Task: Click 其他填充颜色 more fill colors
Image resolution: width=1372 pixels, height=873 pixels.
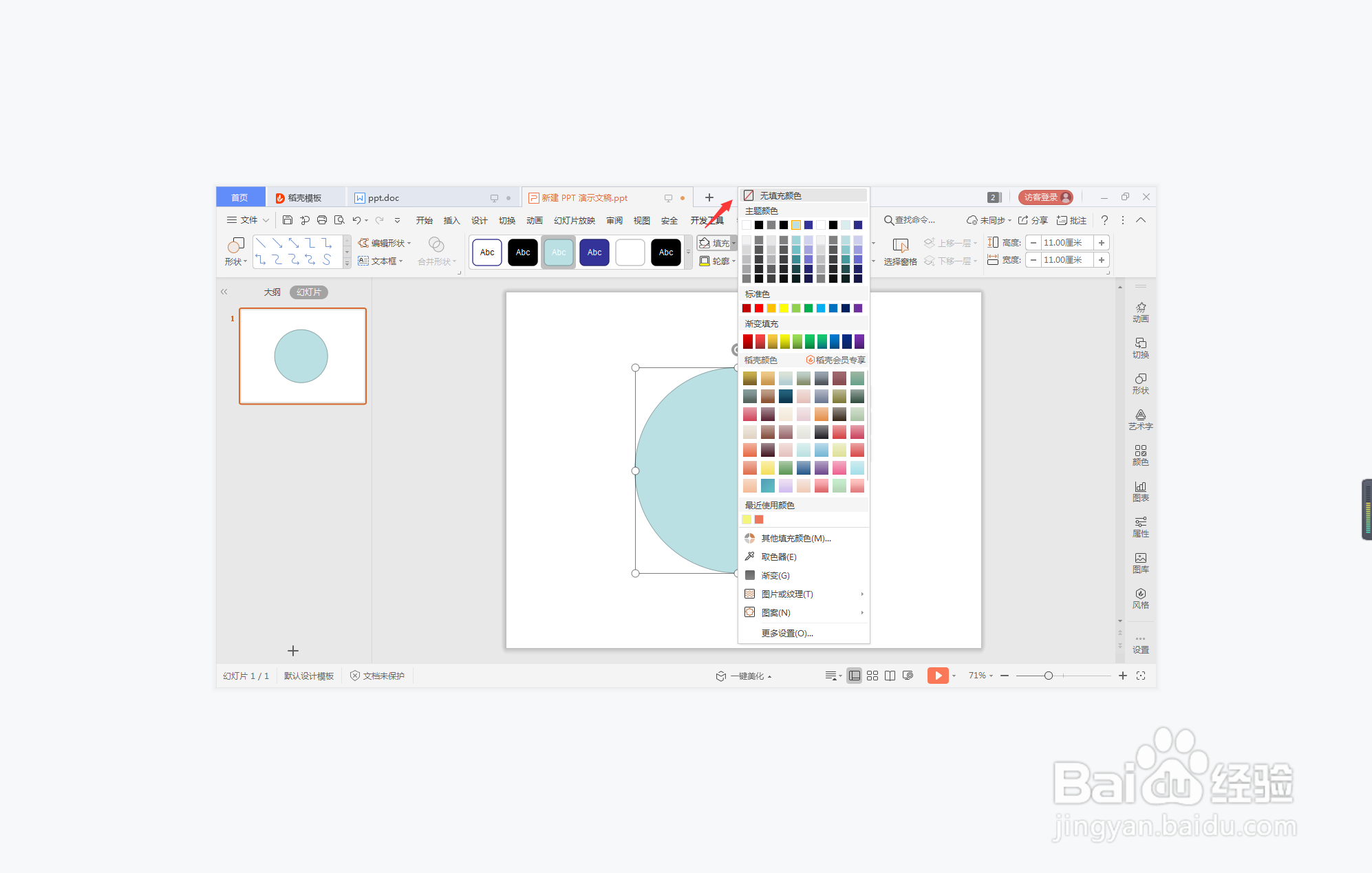Action: point(795,538)
